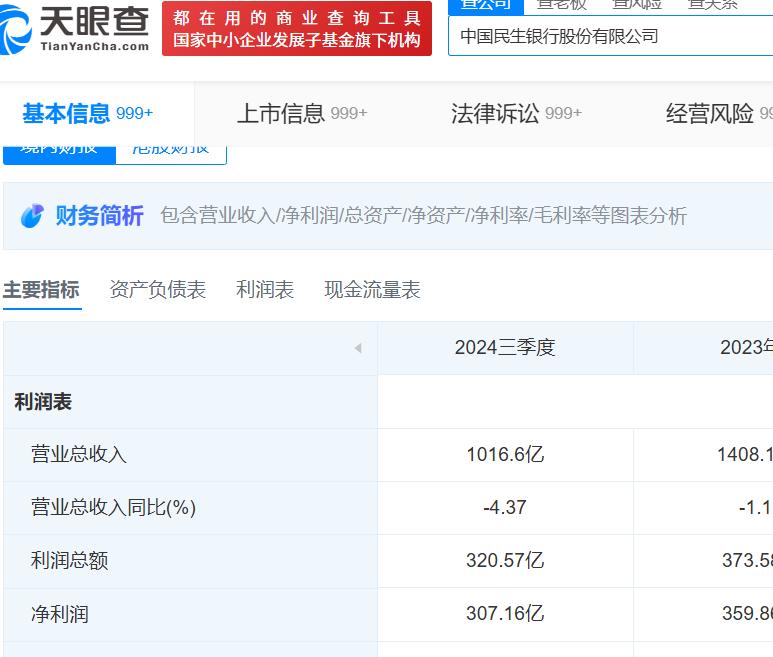Image resolution: width=773 pixels, height=657 pixels.
Task: Click the 2024三季度 column header
Action: 505,348
